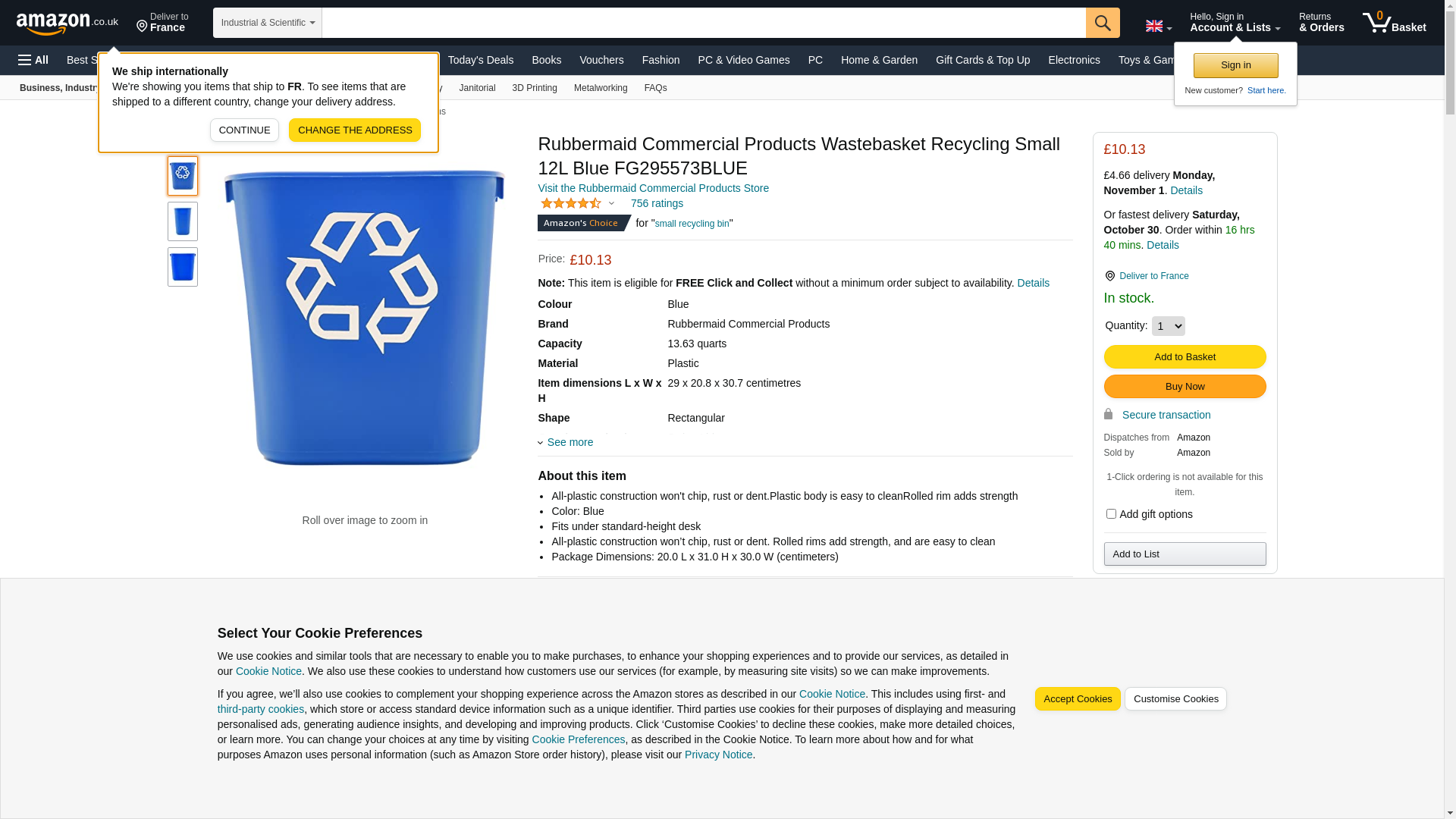The width and height of the screenshot is (1456, 819).
Task: Open the All hamburger menu
Action: point(33,60)
